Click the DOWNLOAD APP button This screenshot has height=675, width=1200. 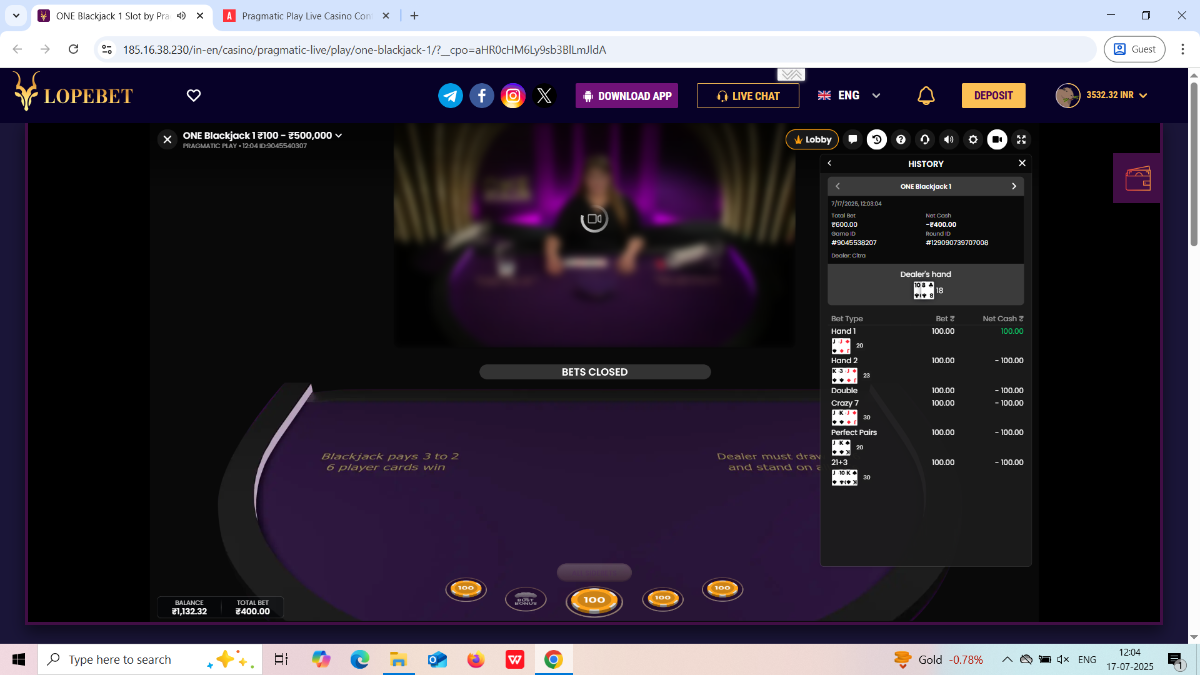(x=627, y=96)
